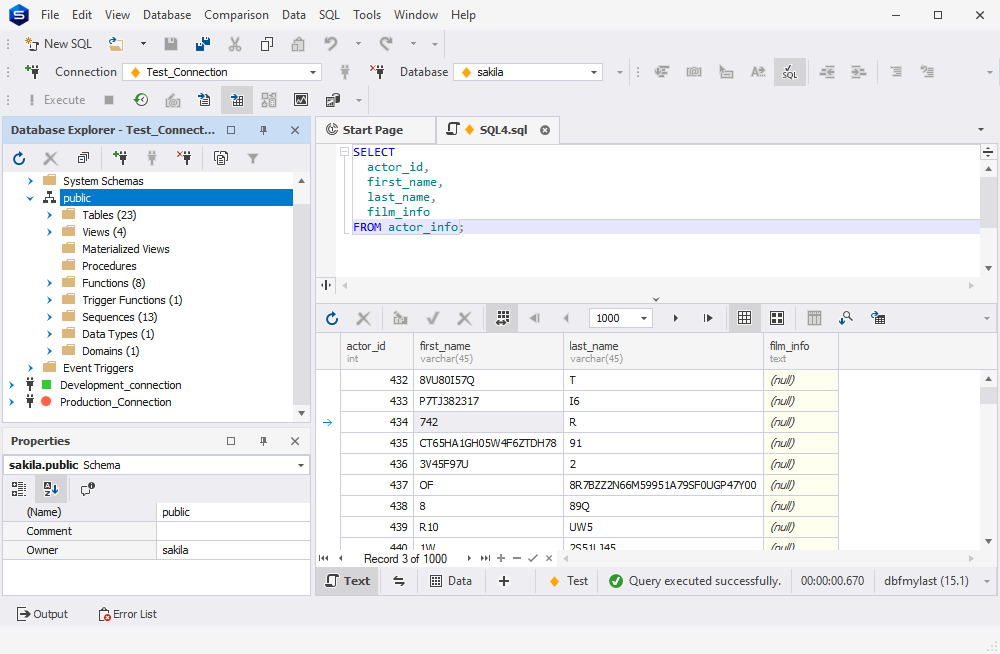The height and width of the screenshot is (654, 1000).
Task: Click the cell with last name UW5
Action: 663,527
